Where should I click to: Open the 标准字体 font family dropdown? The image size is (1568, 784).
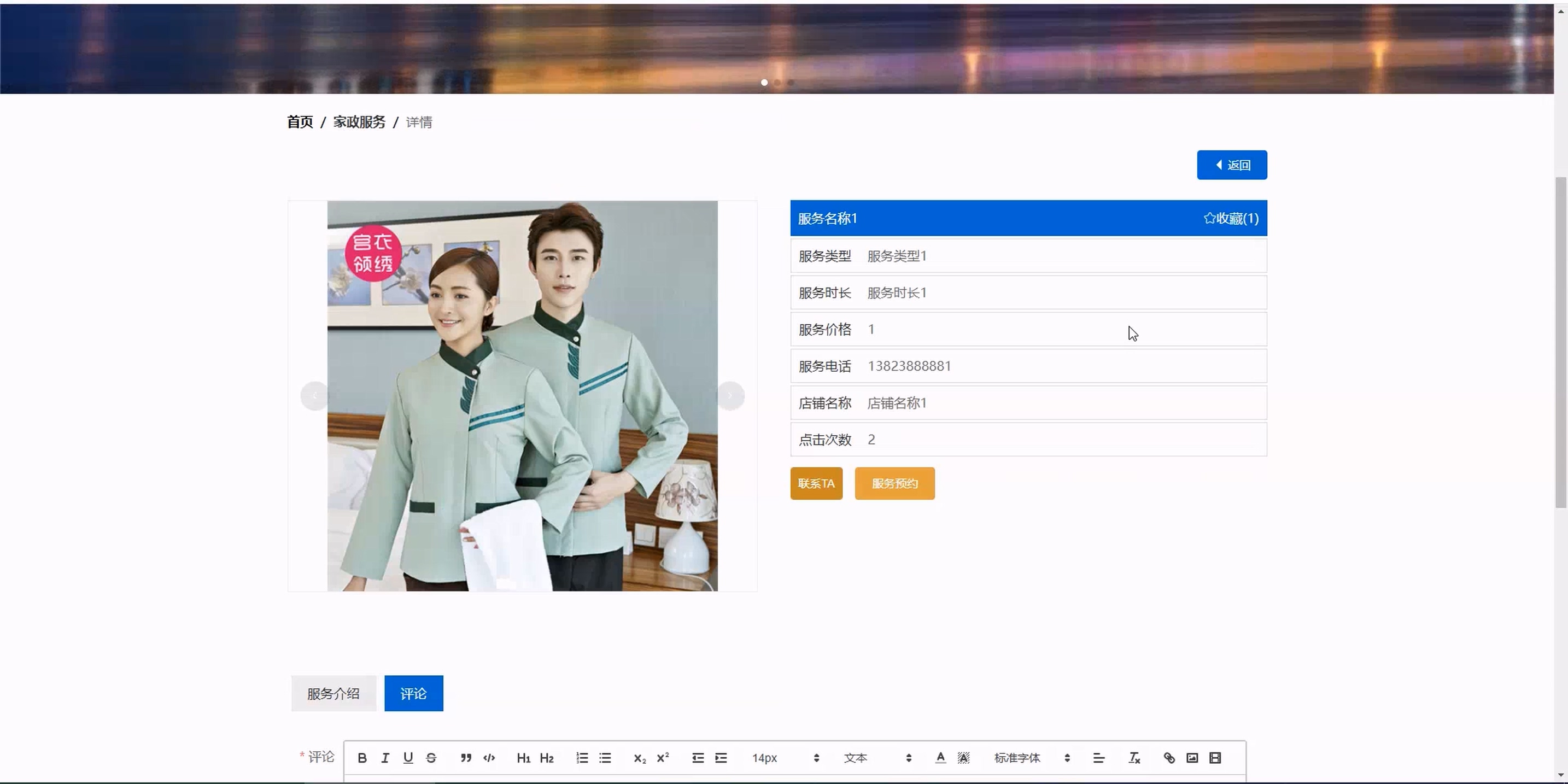tap(1032, 758)
